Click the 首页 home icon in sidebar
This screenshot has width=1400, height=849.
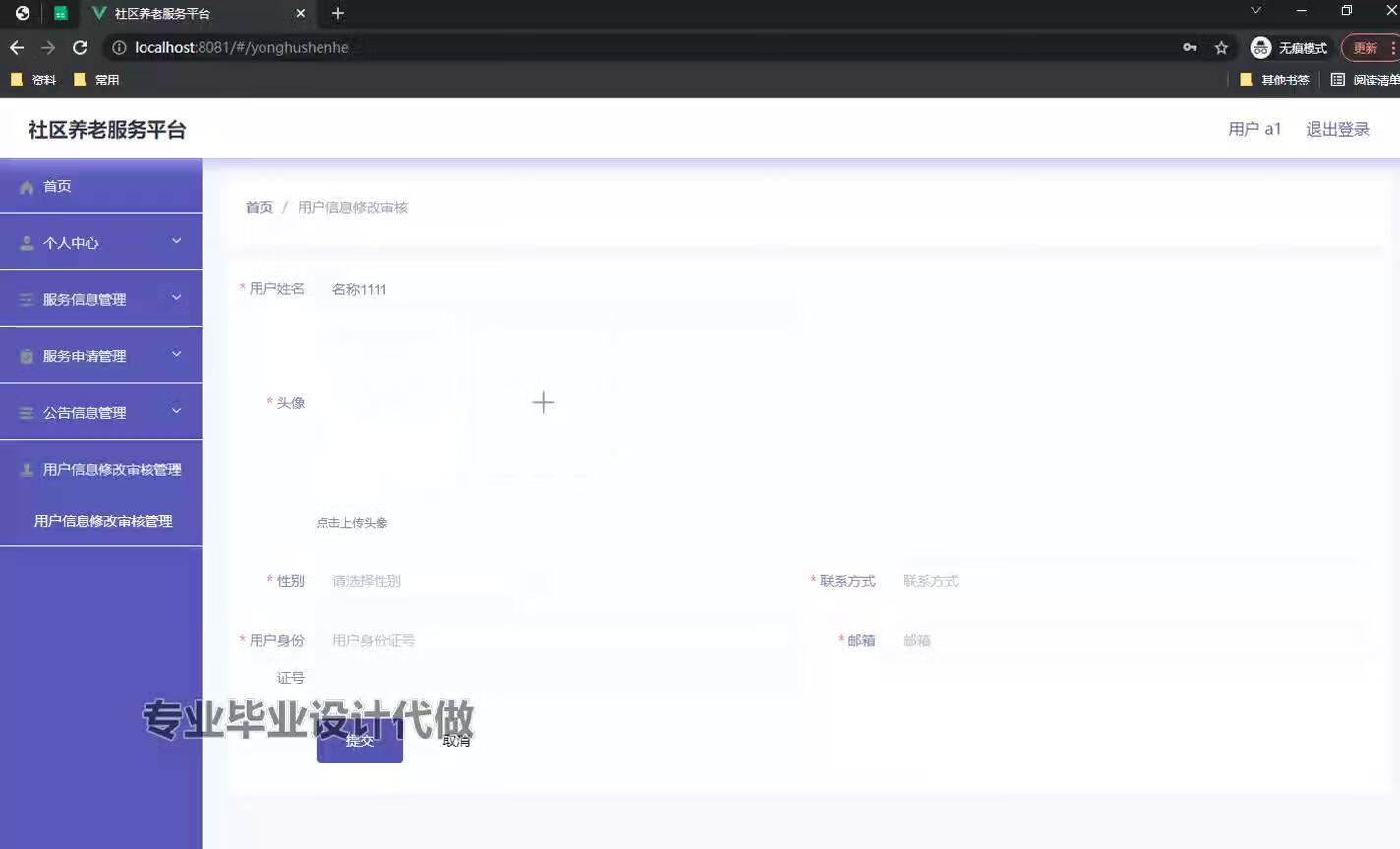click(27, 187)
